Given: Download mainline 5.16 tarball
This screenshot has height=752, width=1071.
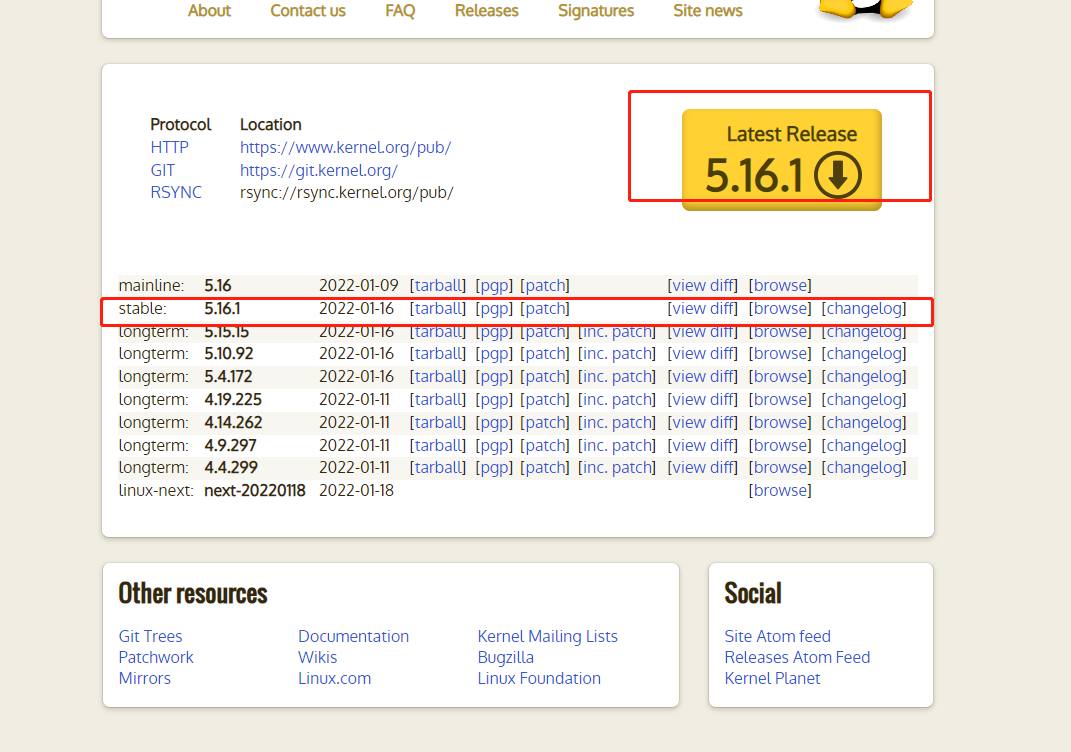Looking at the screenshot, I should [x=438, y=286].
